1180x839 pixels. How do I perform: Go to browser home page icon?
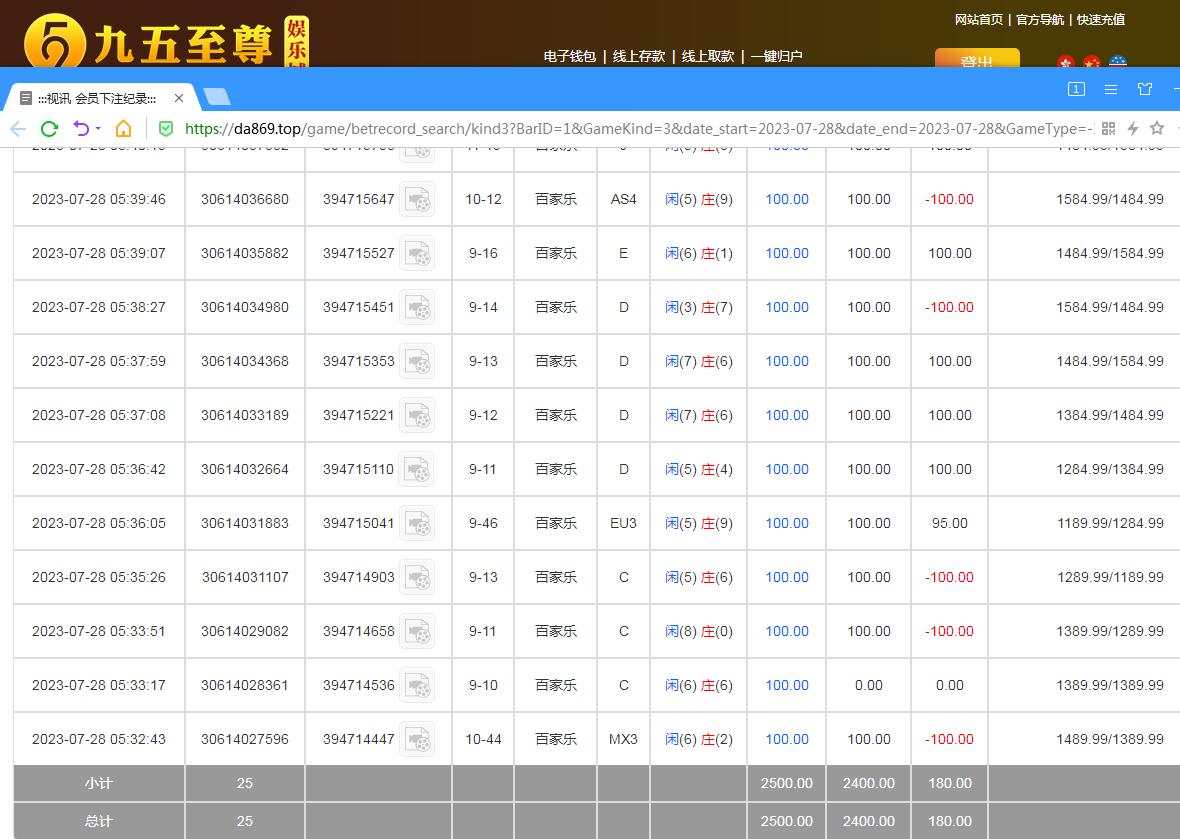click(x=123, y=129)
